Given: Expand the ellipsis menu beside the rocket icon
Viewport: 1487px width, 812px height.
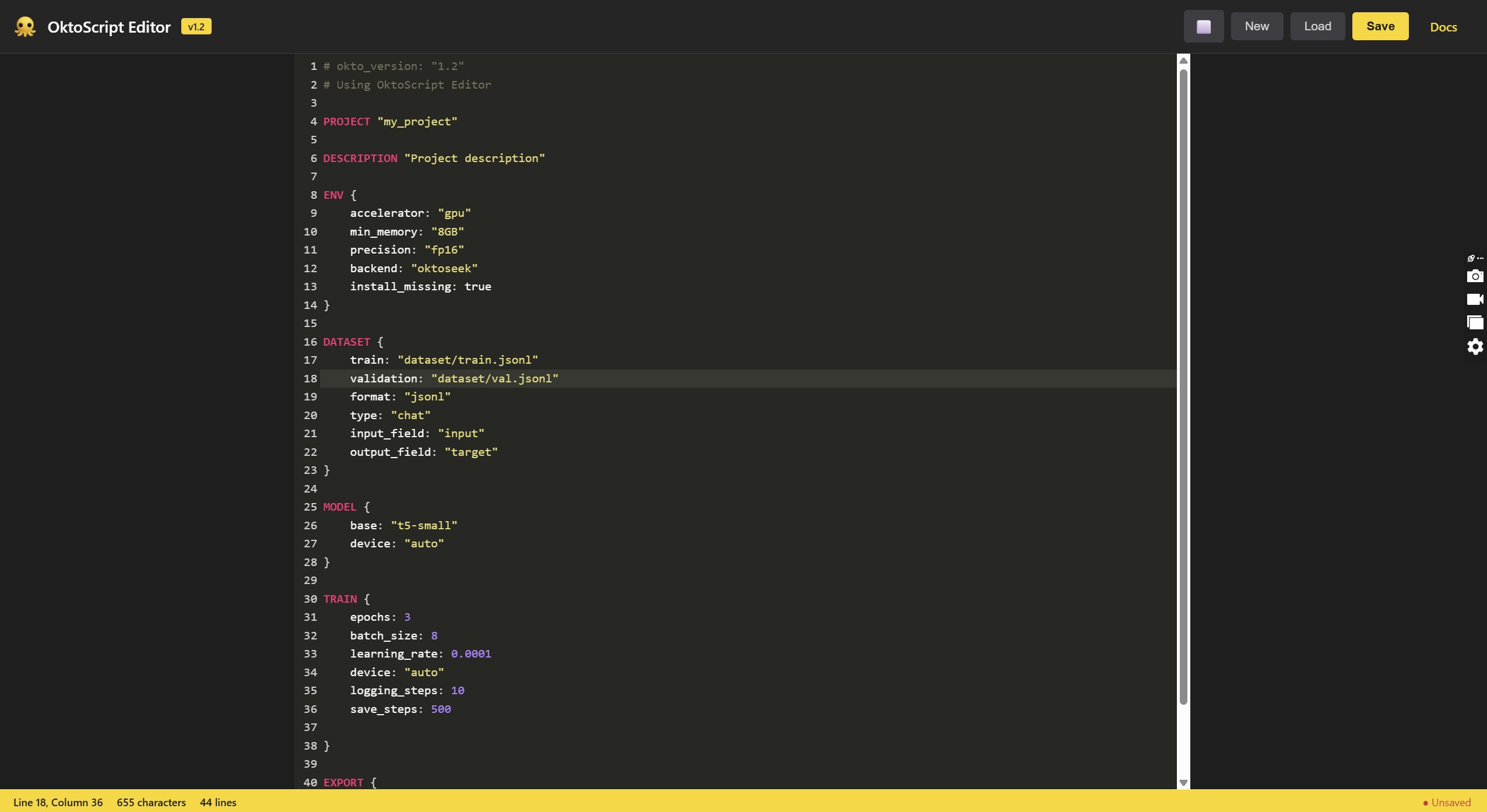Looking at the screenshot, I should [x=1480, y=258].
